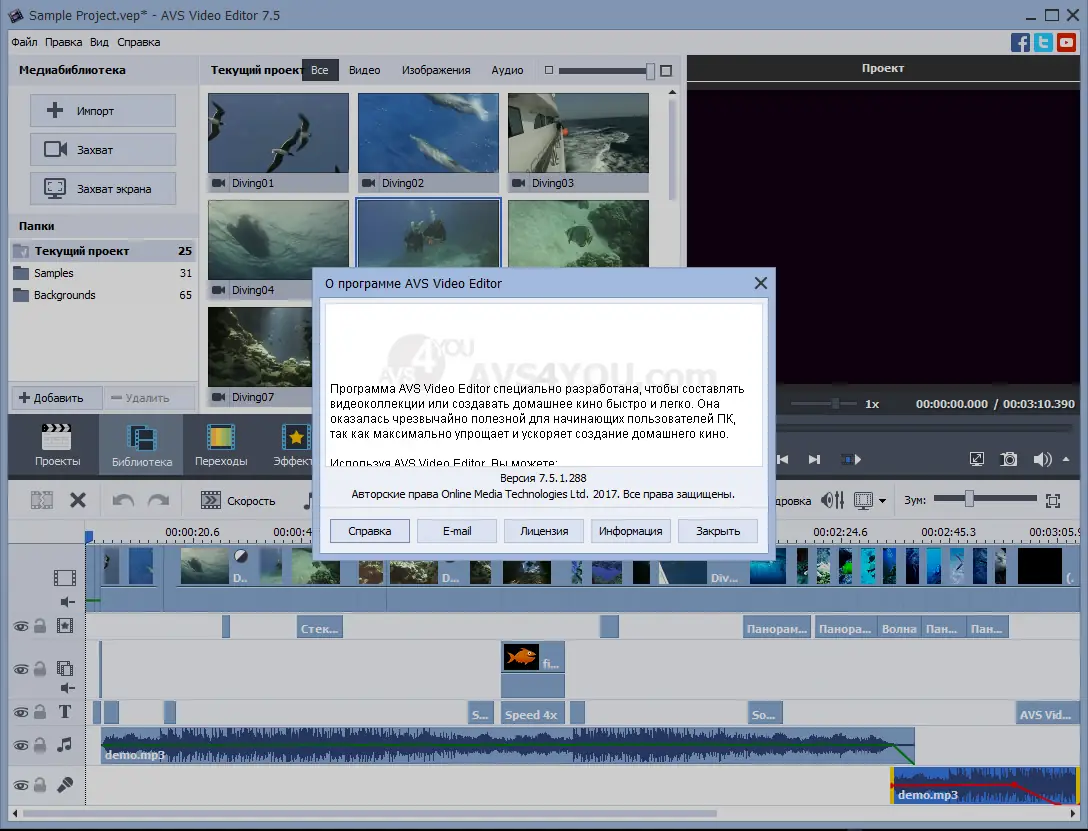This screenshot has width=1088, height=831.
Task: Open the audio mixer icon in timeline toolbar
Action: pyautogui.click(x=832, y=500)
